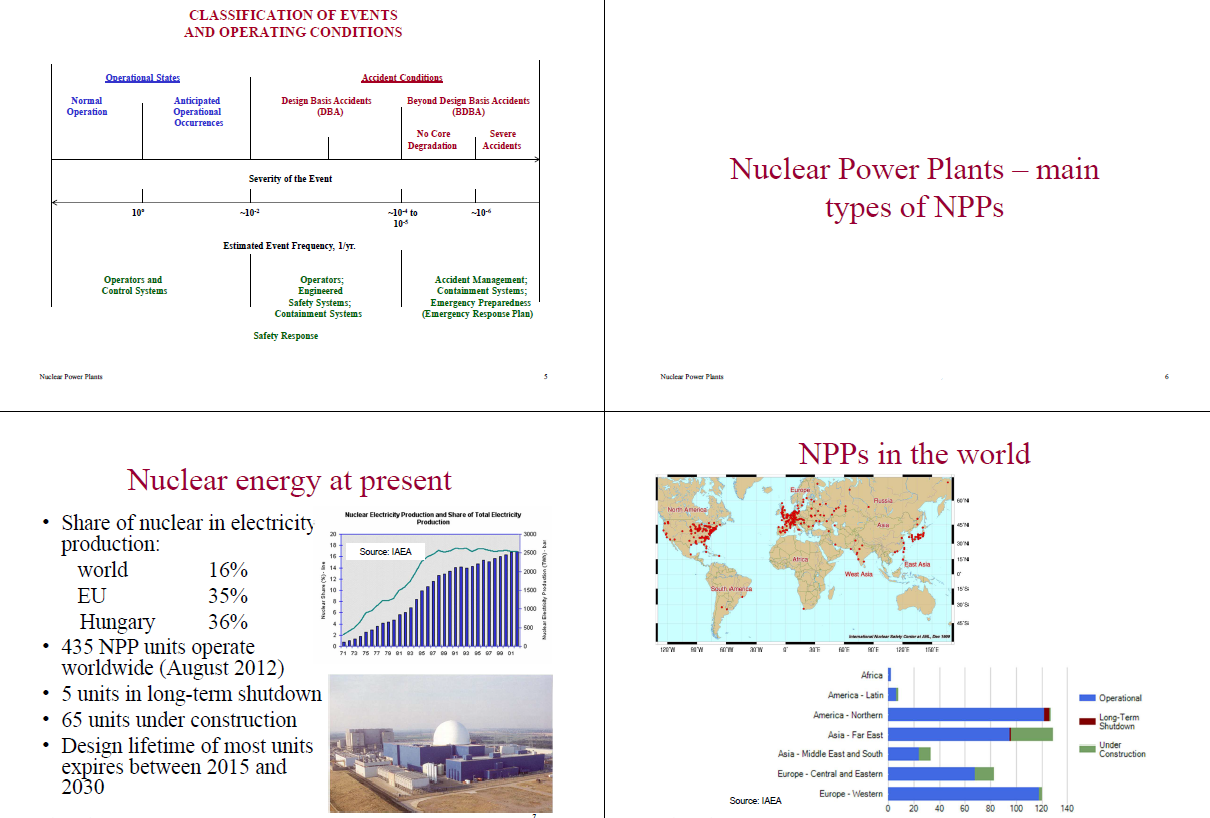Click the green Under Construction legend swatch
Image resolution: width=1210 pixels, height=818 pixels.
[1087, 749]
